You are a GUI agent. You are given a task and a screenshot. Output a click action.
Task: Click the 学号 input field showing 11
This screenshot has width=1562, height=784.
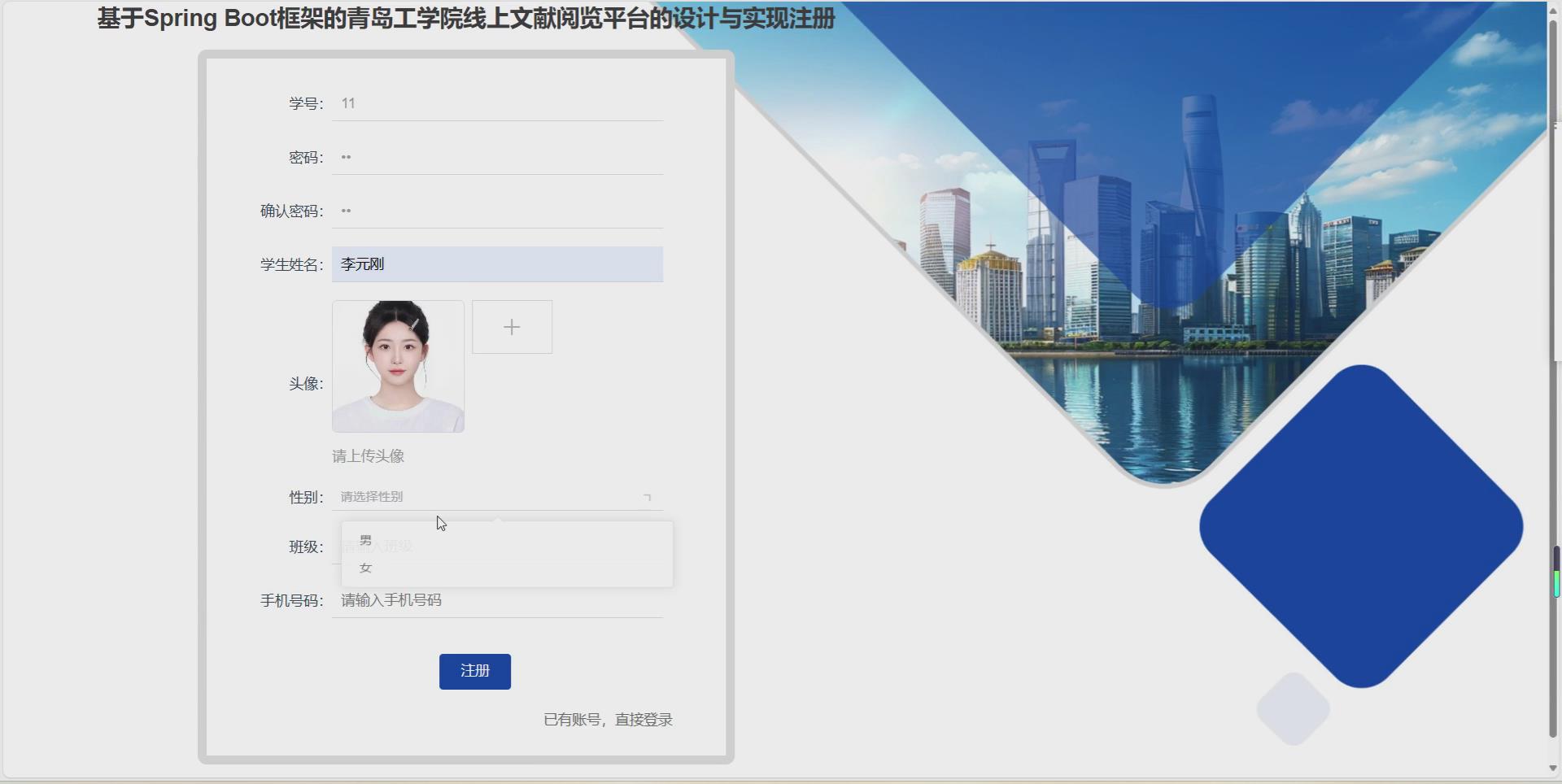496,103
